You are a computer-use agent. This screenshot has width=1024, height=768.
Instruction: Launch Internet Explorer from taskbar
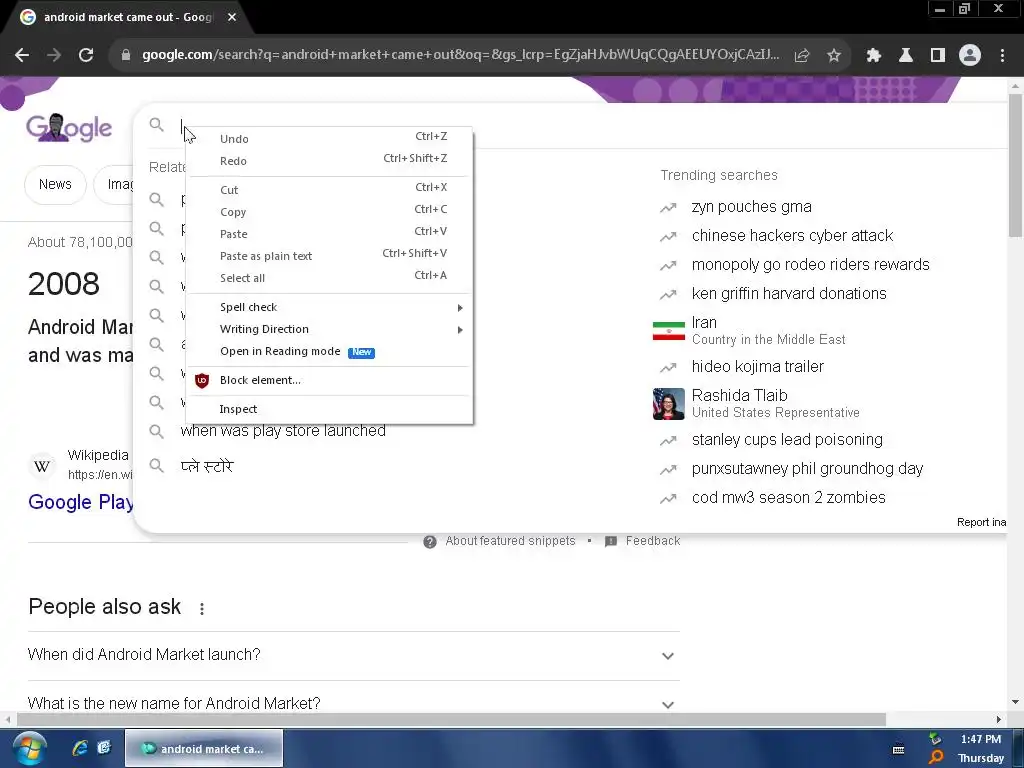pyautogui.click(x=80, y=748)
